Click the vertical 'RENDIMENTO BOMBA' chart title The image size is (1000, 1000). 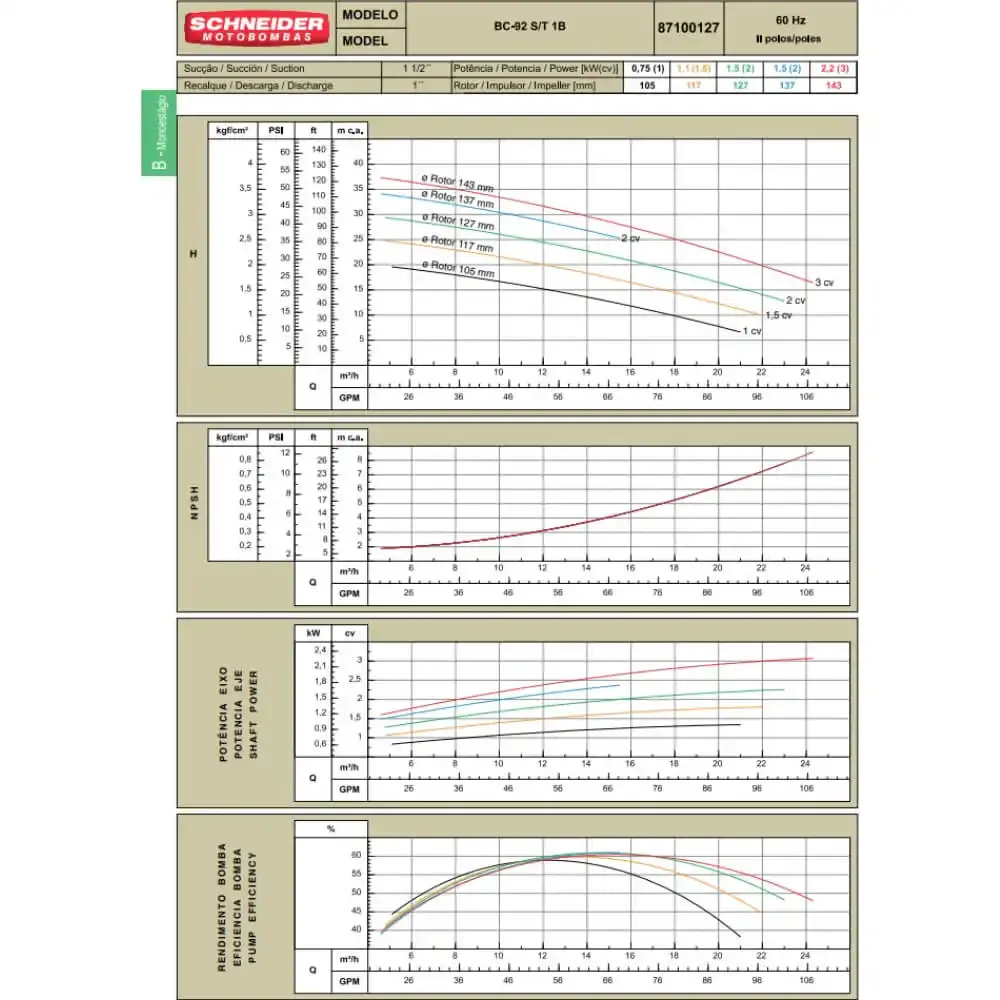pyautogui.click(x=221, y=908)
